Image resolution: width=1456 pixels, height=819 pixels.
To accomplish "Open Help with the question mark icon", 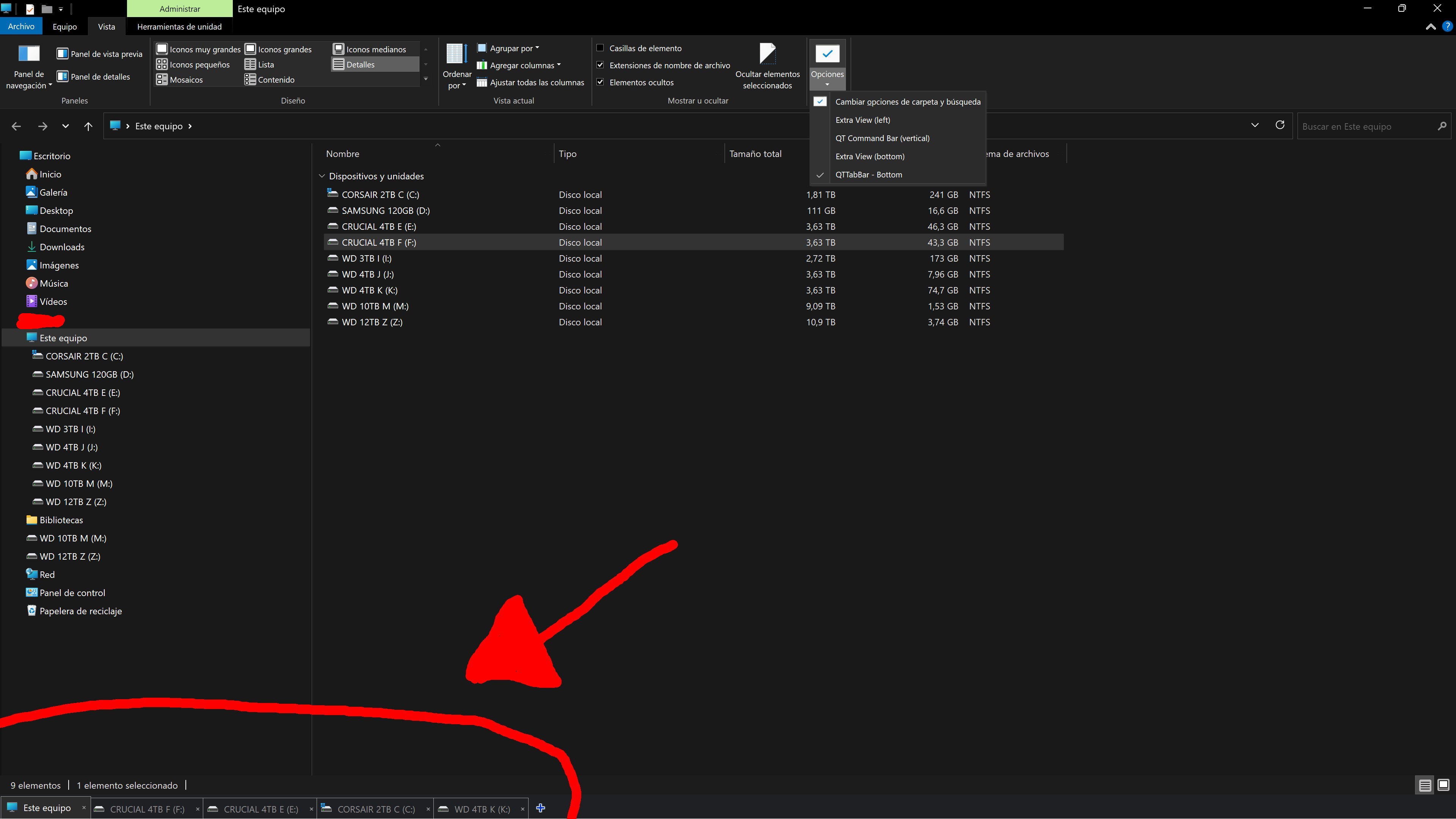I will pyautogui.click(x=1448, y=26).
